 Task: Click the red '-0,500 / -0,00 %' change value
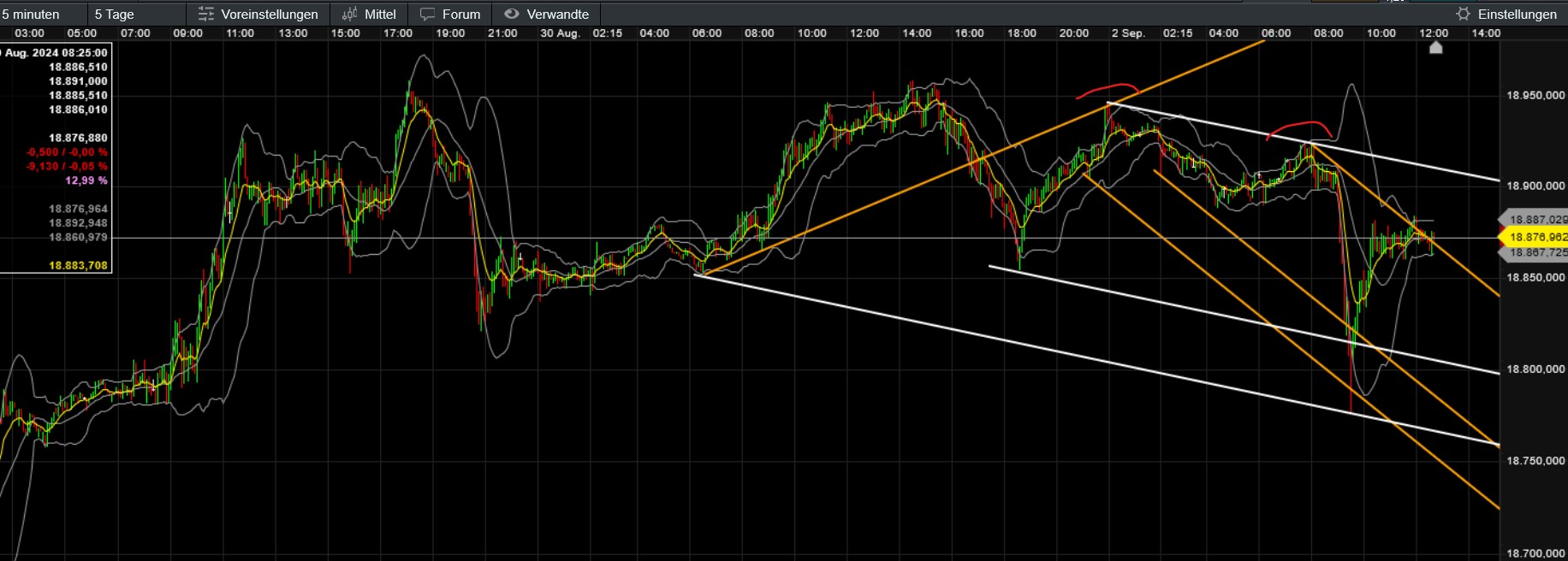[67, 152]
